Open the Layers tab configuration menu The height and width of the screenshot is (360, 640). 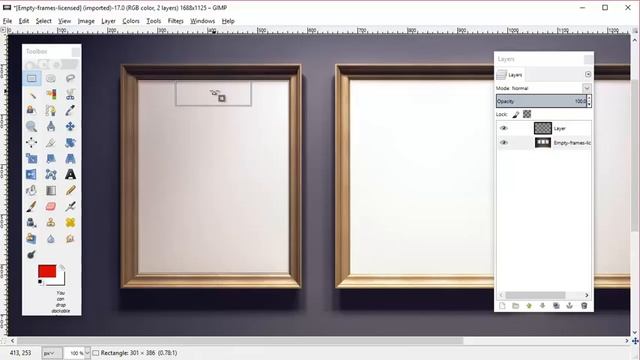(x=588, y=74)
